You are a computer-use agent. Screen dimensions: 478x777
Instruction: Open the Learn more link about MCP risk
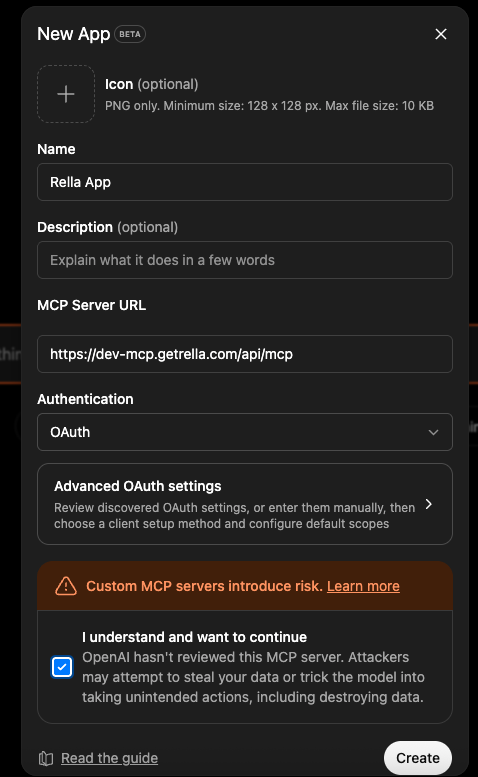coord(363,586)
